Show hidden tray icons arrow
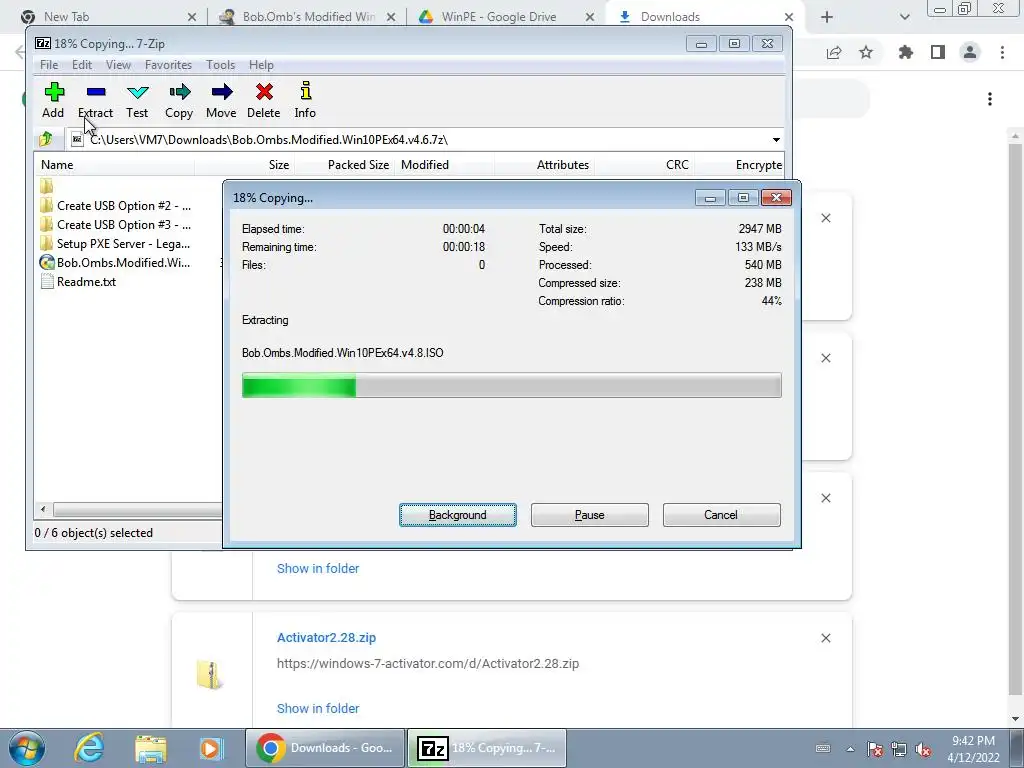This screenshot has width=1024, height=768. pyautogui.click(x=850, y=749)
